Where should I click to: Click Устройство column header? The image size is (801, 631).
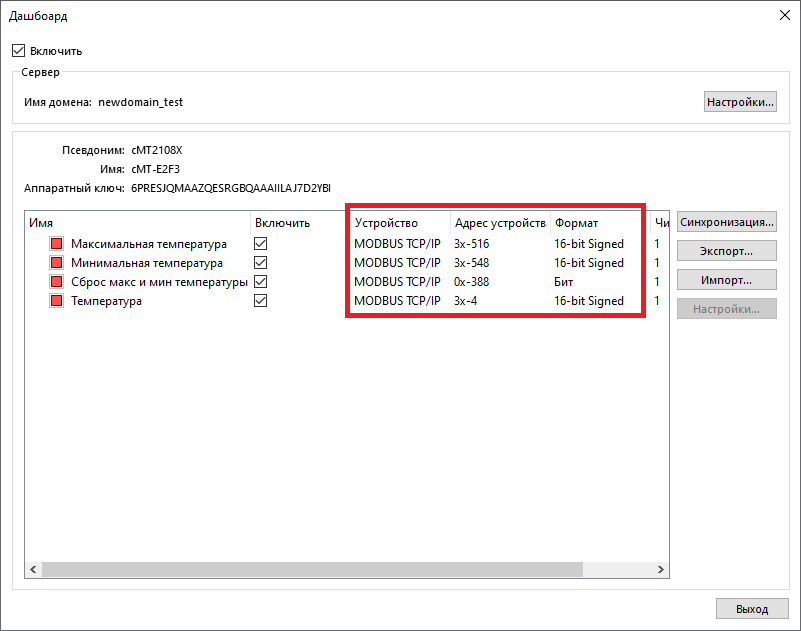(399, 223)
